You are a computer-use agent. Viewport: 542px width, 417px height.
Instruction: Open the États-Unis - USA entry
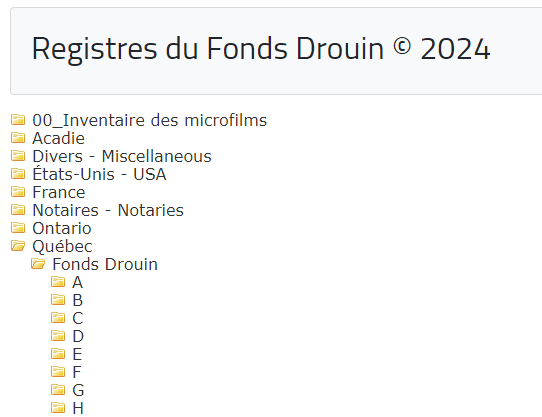coord(99,174)
